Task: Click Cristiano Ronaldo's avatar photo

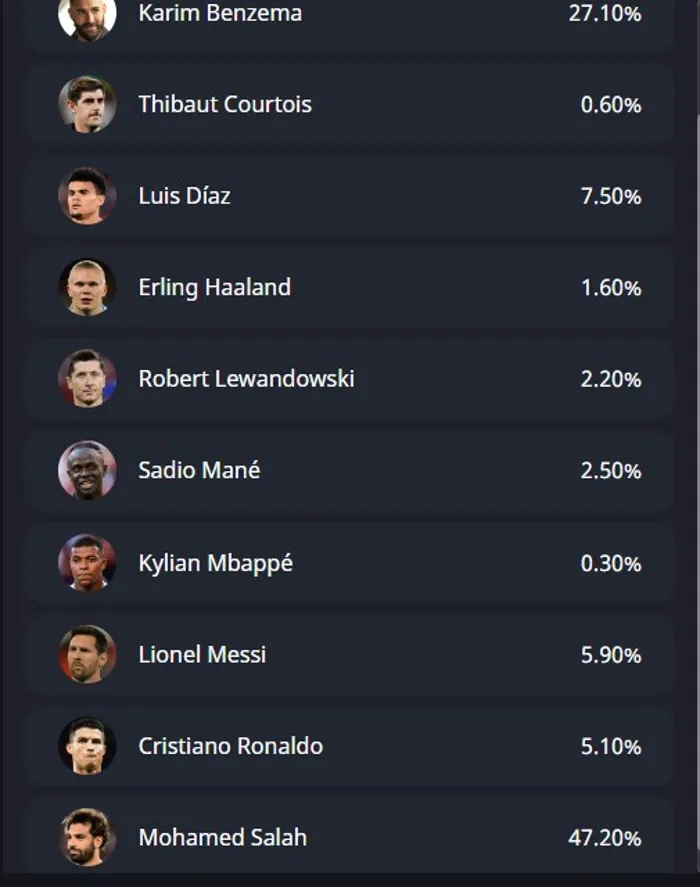Action: [x=87, y=746]
